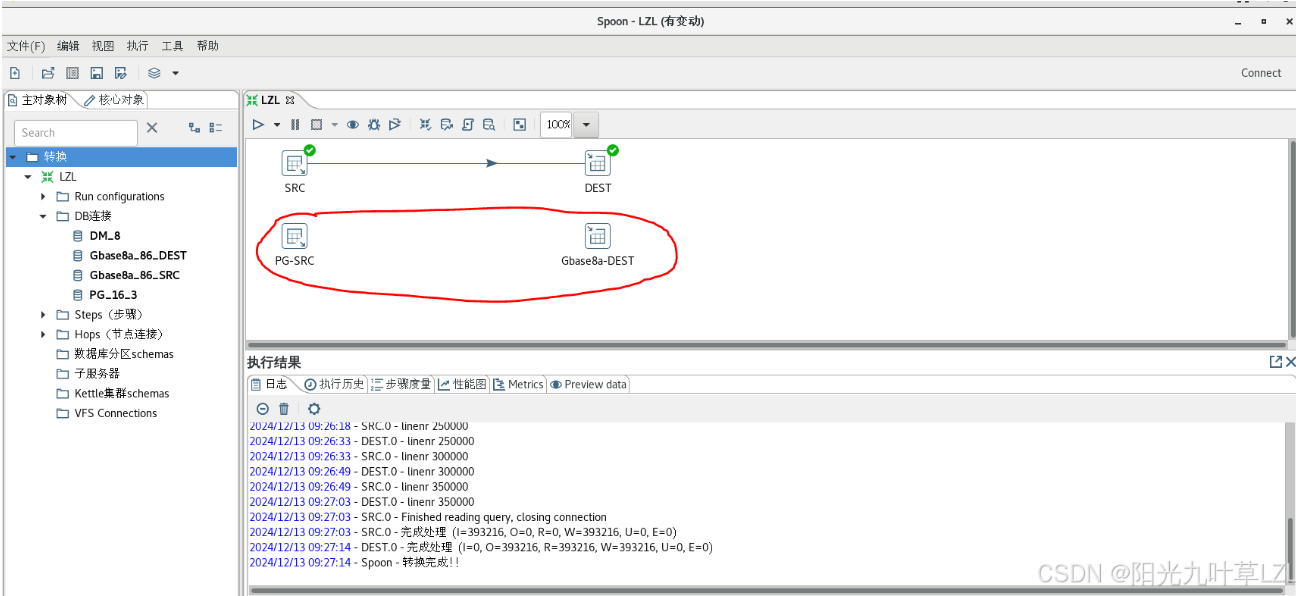This screenshot has width=1296, height=596.
Task: Open the 性能图 tab
Action: (463, 384)
